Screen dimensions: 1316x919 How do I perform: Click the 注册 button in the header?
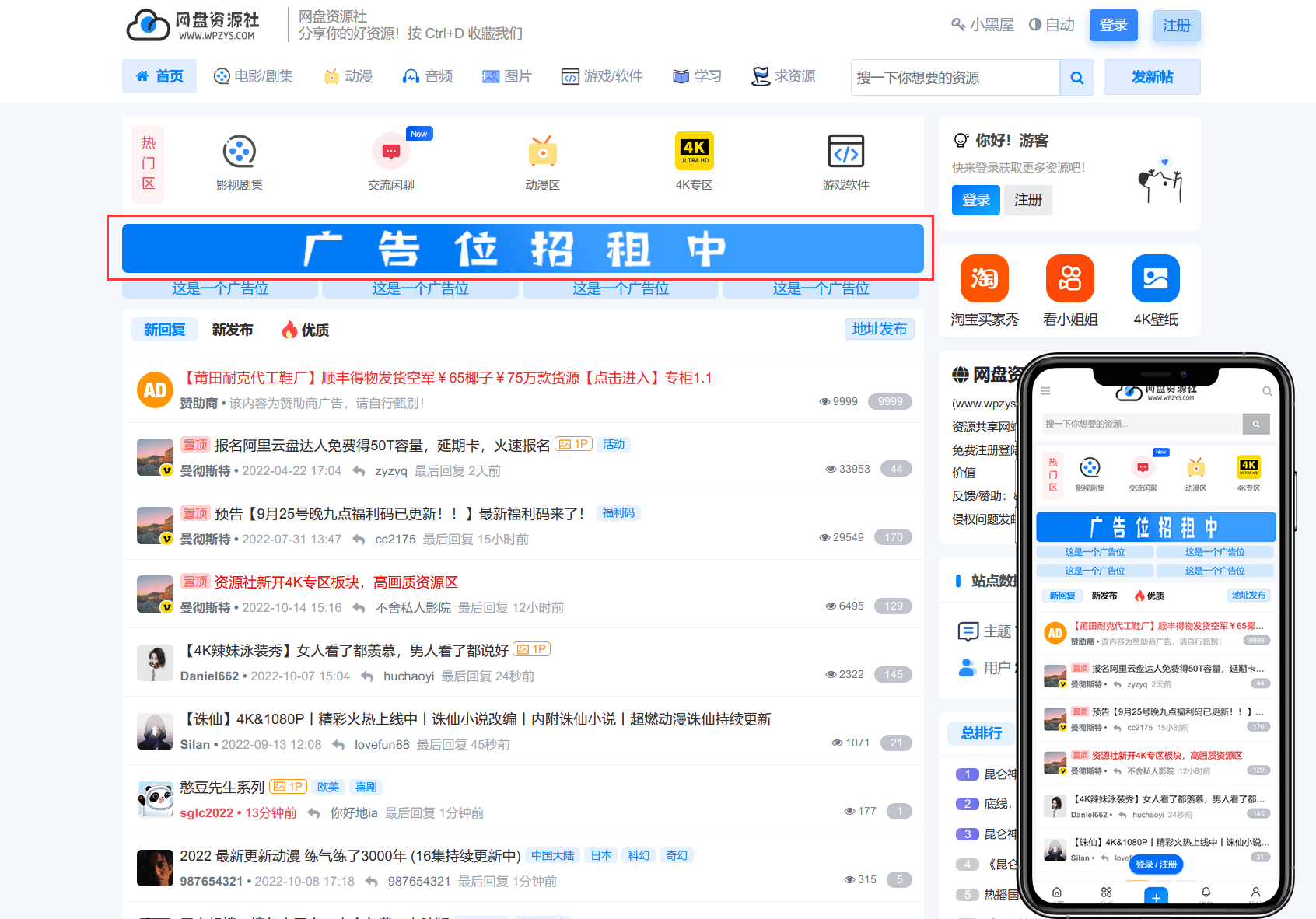tap(1176, 26)
